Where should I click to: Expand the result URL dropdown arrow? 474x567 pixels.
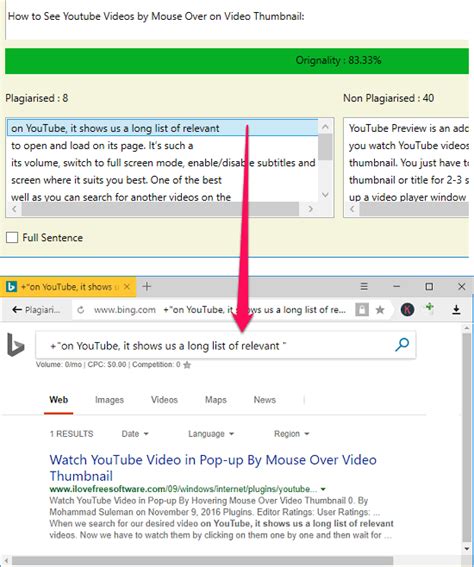click(x=323, y=489)
